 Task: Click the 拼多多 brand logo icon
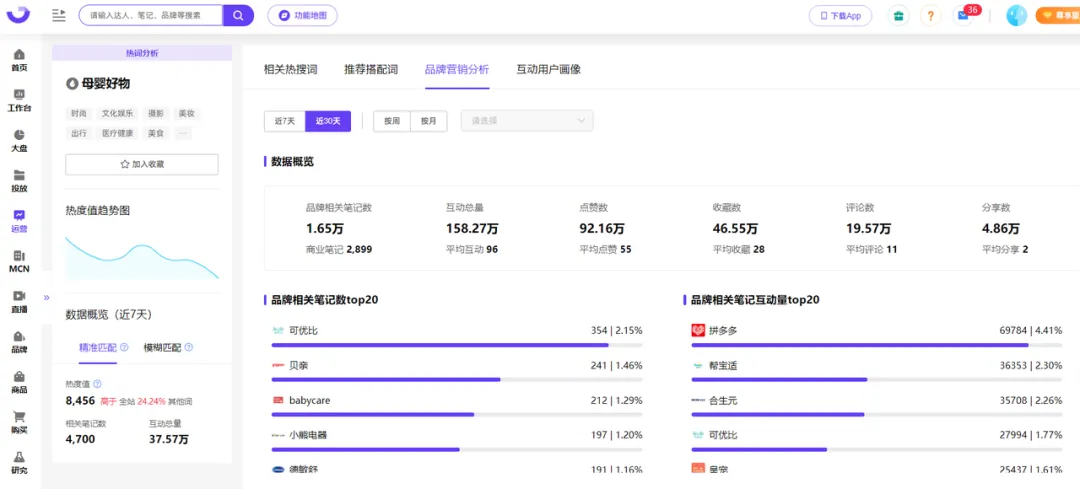[x=698, y=331]
